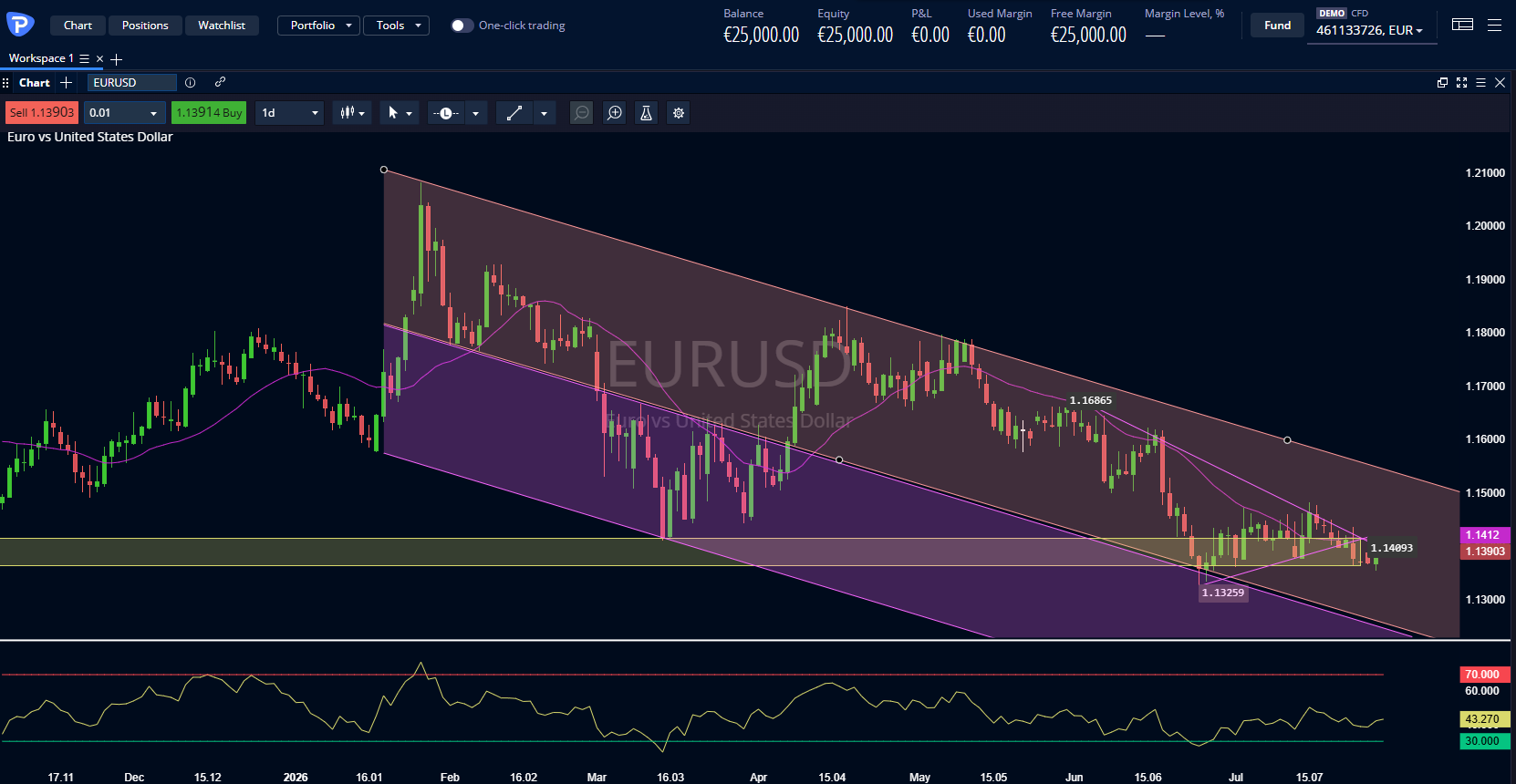Image resolution: width=1516 pixels, height=784 pixels.
Task: Click the Equity €25,000.00 value
Action: tap(855, 35)
